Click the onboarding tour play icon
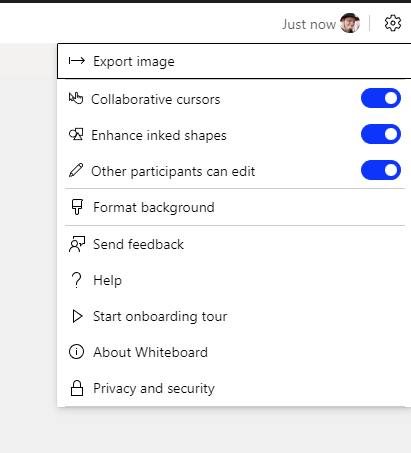411x453 pixels. pyautogui.click(x=77, y=316)
